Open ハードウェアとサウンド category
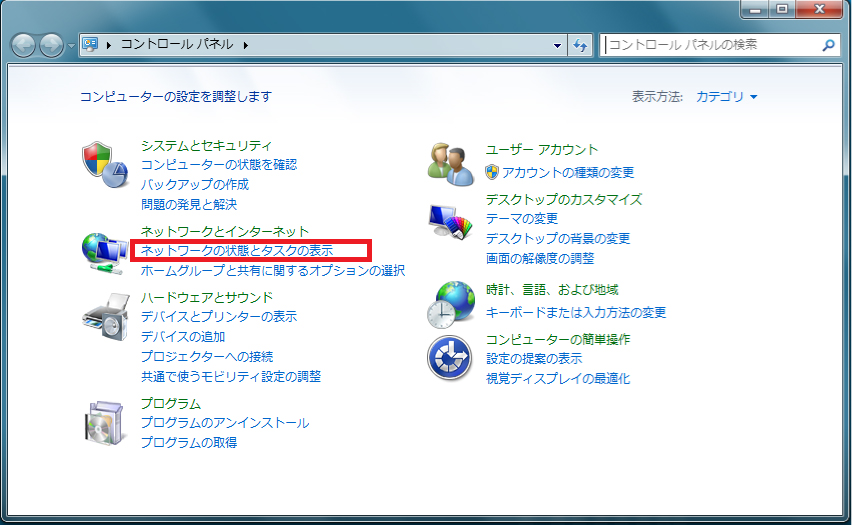This screenshot has height=526, width=852. click(206, 297)
